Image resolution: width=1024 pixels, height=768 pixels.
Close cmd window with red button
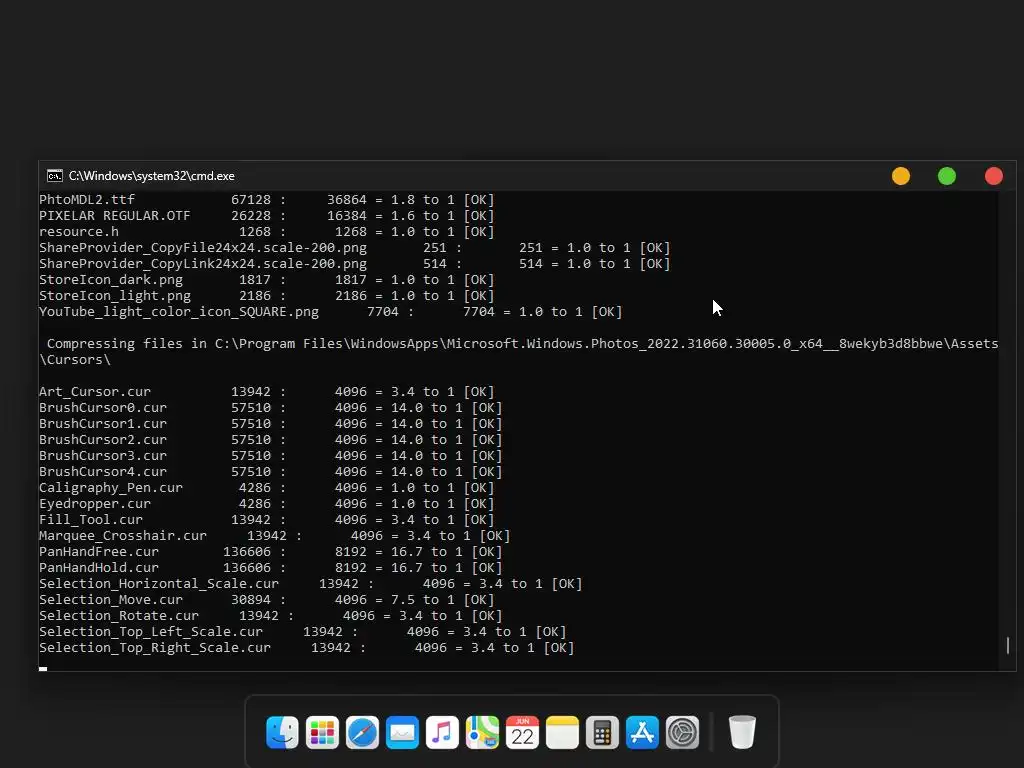click(x=994, y=176)
